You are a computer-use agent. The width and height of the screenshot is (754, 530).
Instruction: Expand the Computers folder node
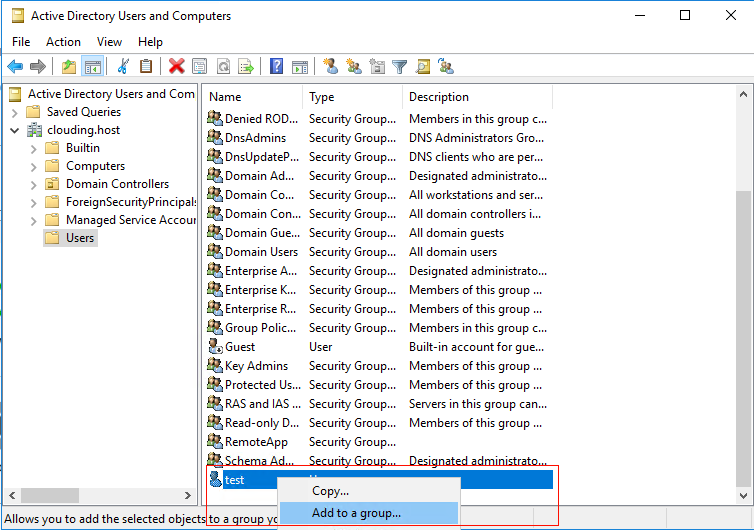point(33,167)
